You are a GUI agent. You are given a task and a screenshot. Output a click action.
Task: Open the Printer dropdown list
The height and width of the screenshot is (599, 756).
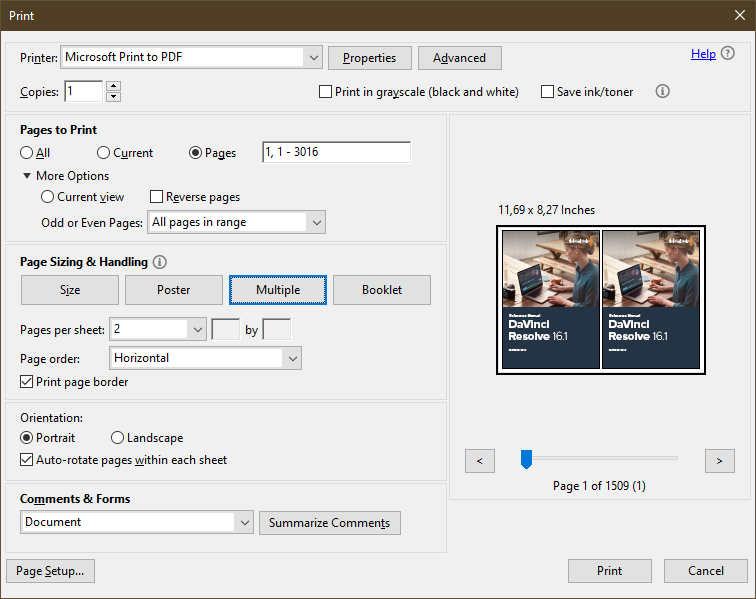[x=313, y=57]
